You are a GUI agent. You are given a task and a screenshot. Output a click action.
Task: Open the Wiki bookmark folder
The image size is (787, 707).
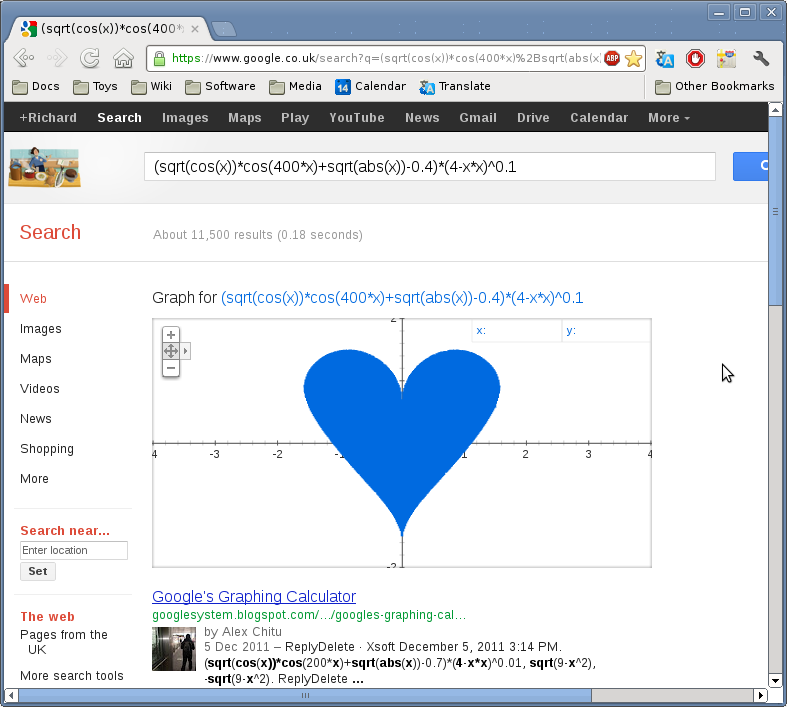click(x=152, y=86)
